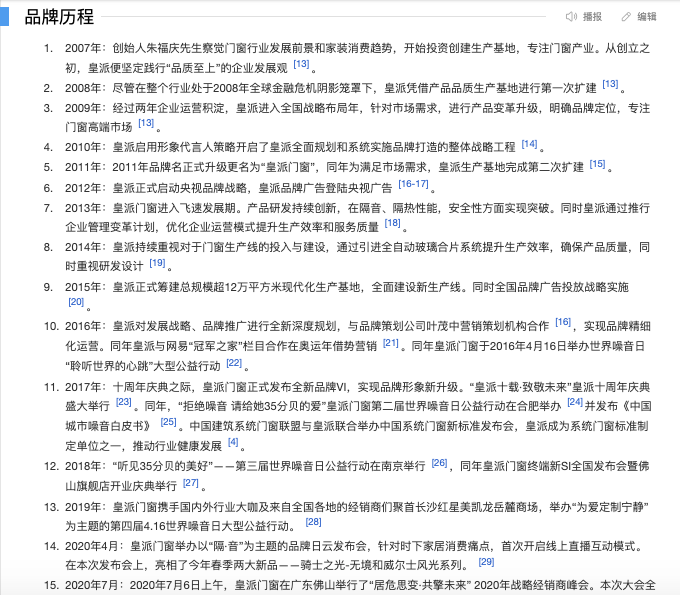Click the text 2018年 in item 12

coord(83,466)
